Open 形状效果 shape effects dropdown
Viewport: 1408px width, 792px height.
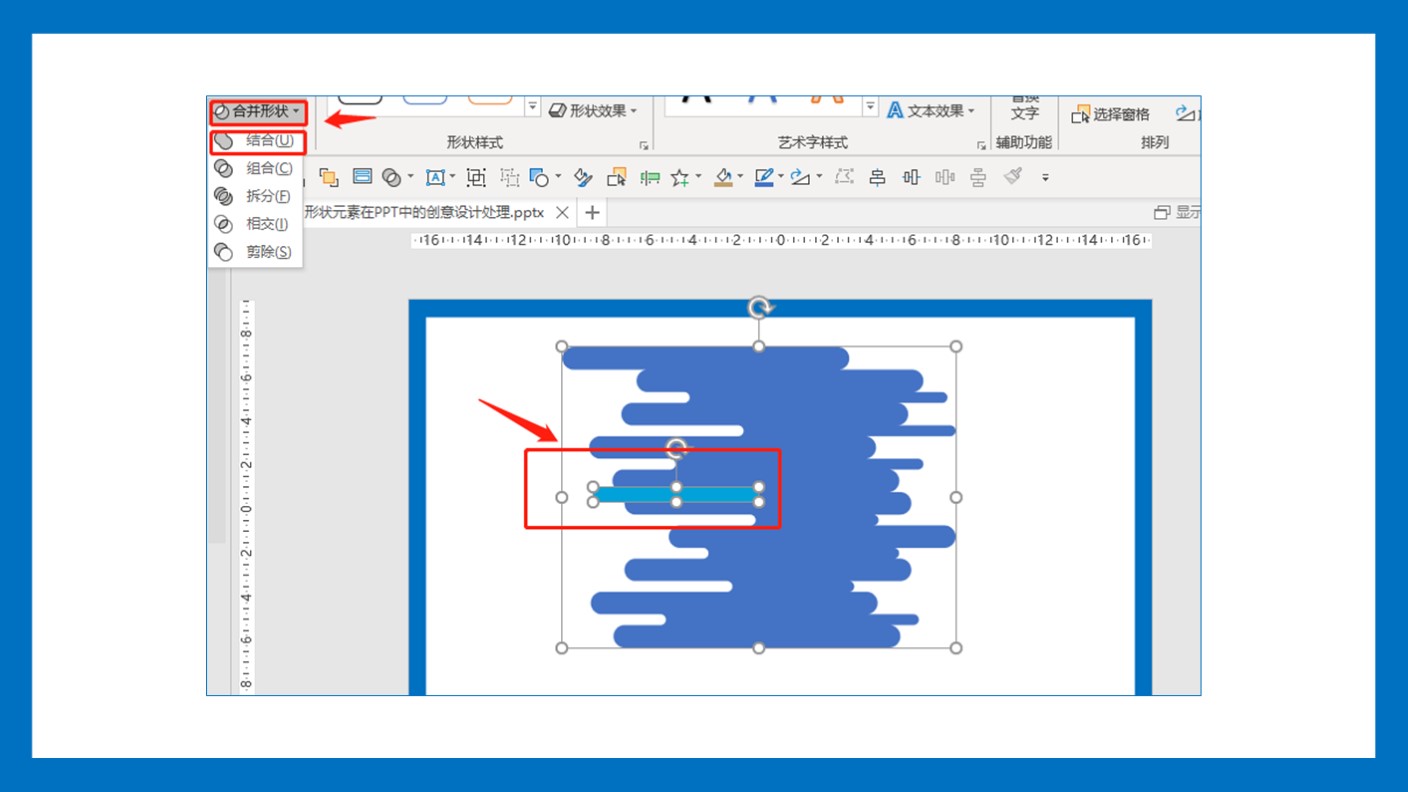(593, 111)
